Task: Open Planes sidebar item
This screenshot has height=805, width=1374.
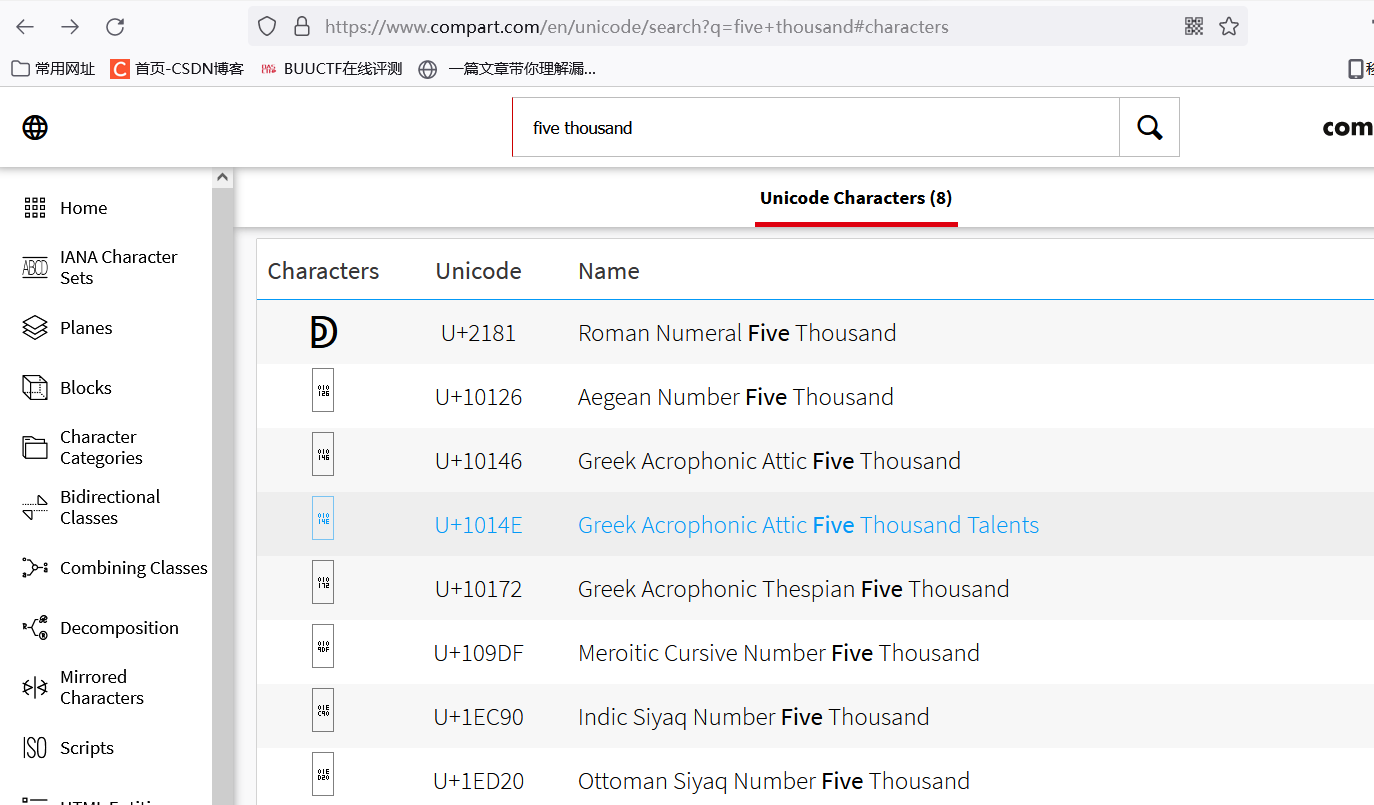Action: [86, 328]
